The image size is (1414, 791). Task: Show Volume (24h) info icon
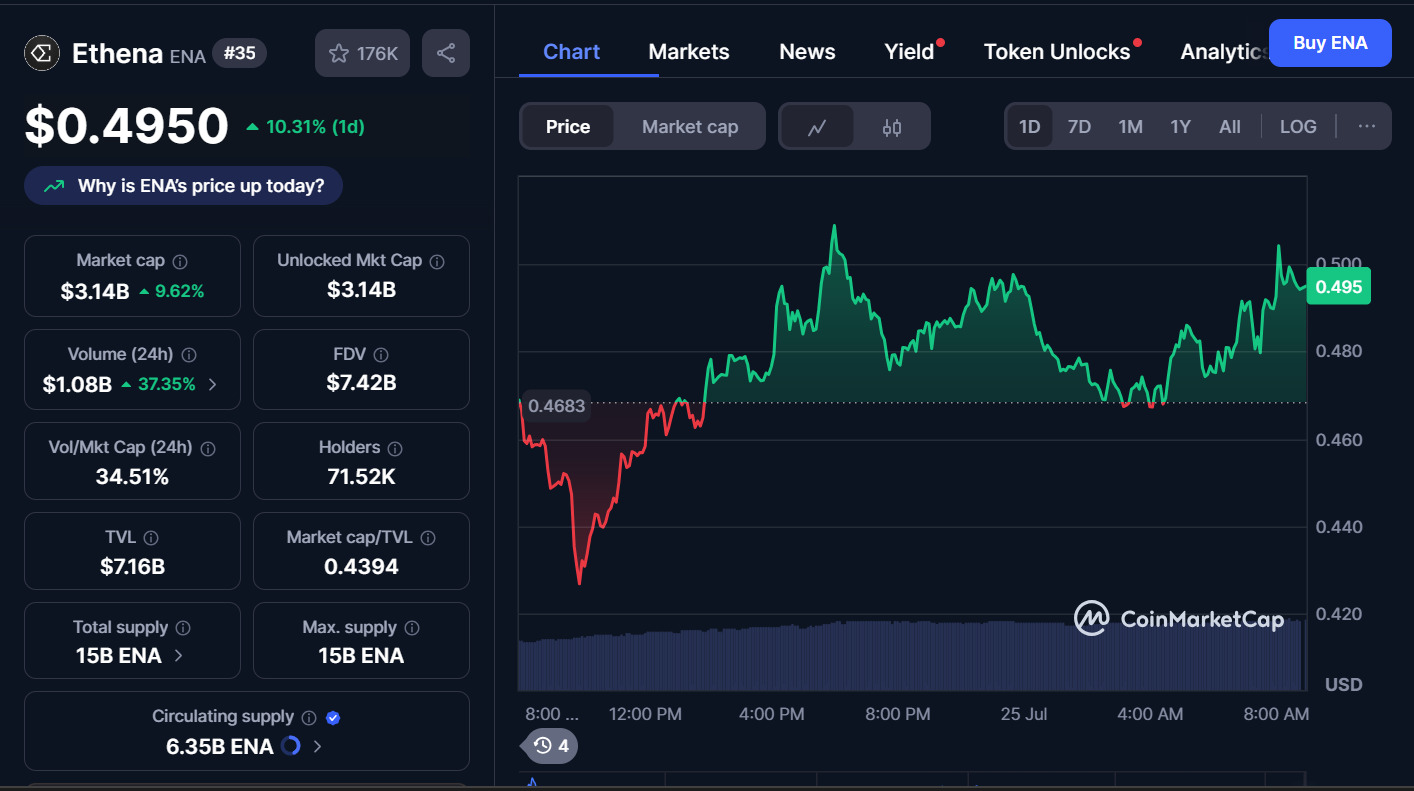[189, 355]
